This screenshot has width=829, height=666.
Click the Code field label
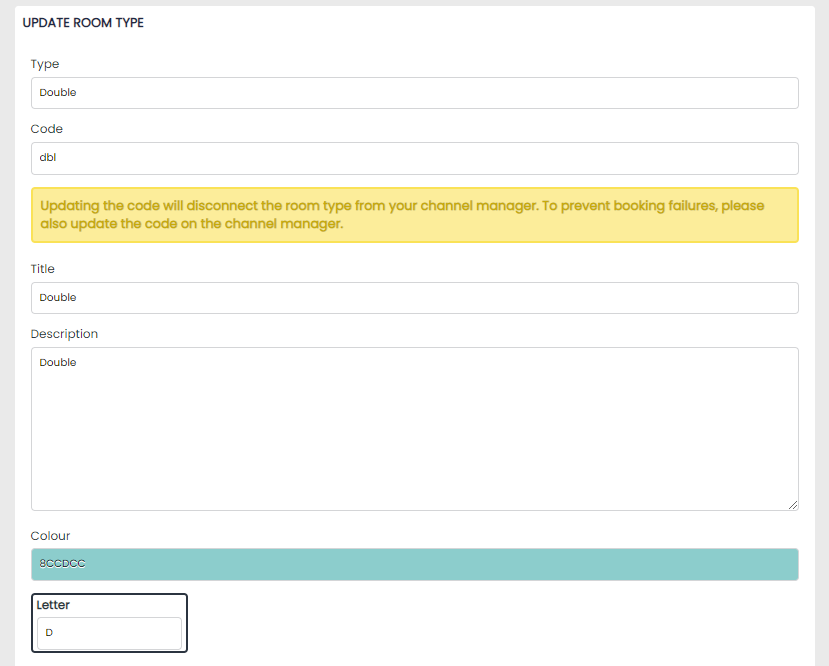click(x=47, y=129)
